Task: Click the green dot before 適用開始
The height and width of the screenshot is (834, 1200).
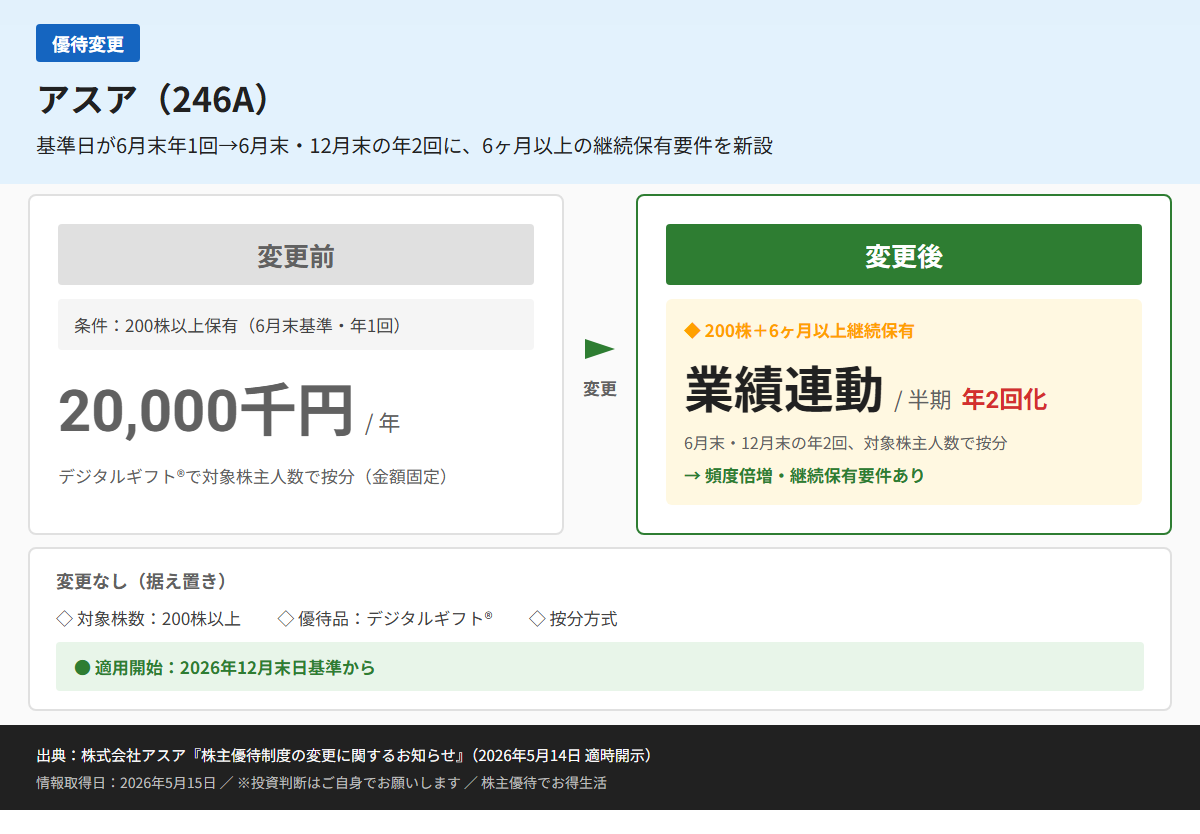Action: [83, 667]
